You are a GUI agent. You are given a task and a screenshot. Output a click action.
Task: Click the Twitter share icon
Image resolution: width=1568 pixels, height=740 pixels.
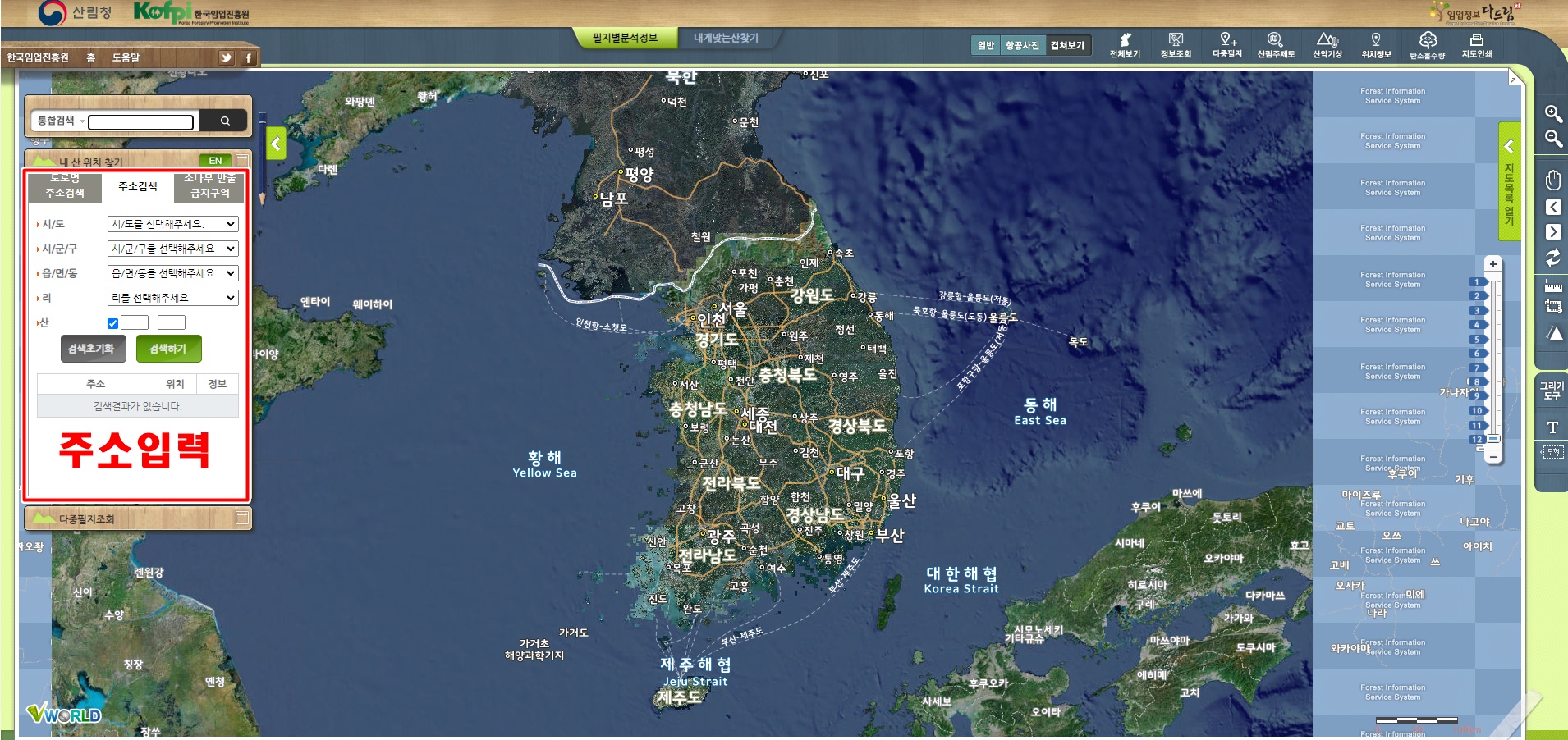pyautogui.click(x=226, y=57)
